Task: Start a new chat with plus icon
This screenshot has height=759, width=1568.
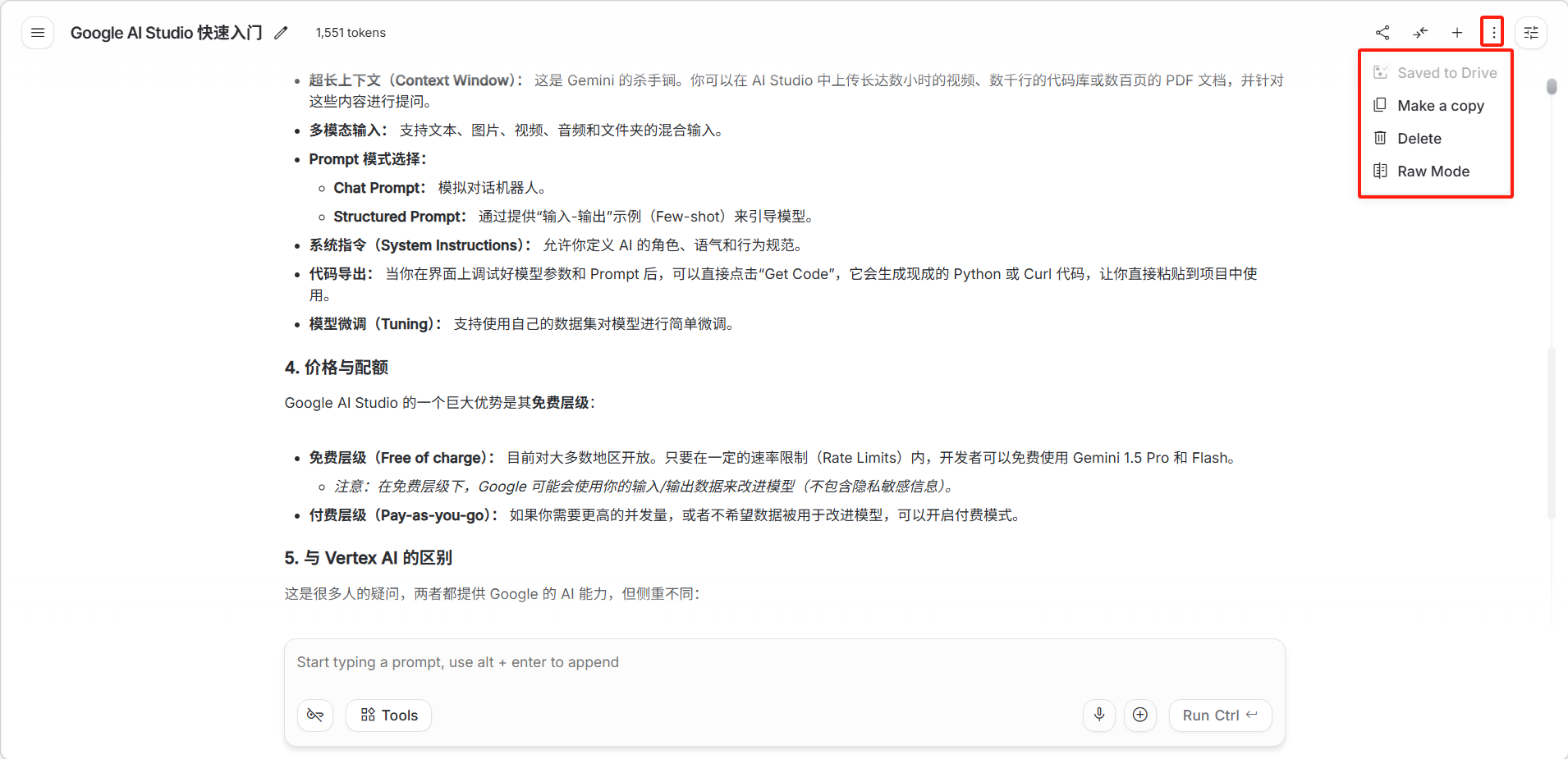Action: point(1456,33)
